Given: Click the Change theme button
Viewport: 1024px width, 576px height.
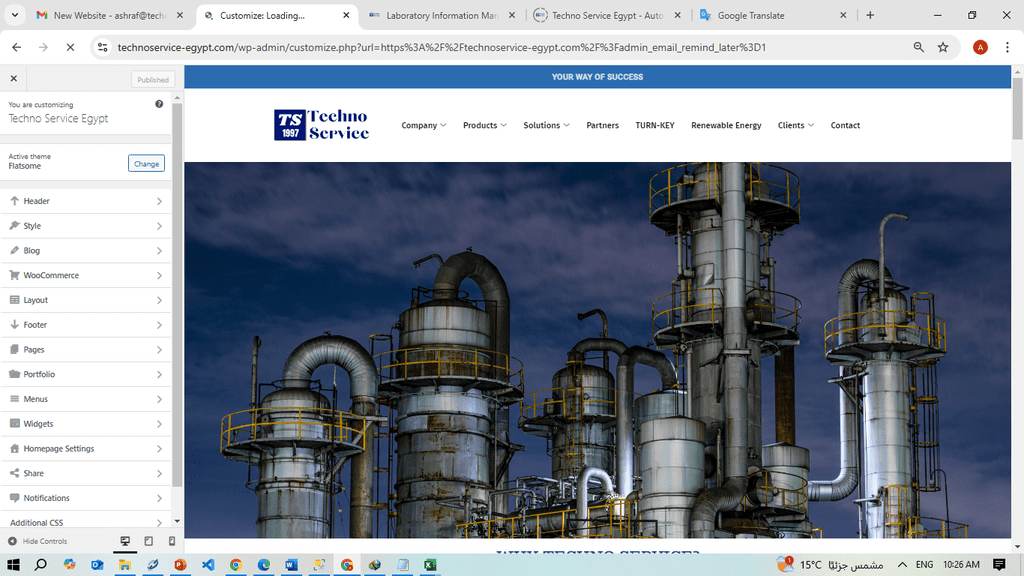Looking at the screenshot, I should (146, 163).
